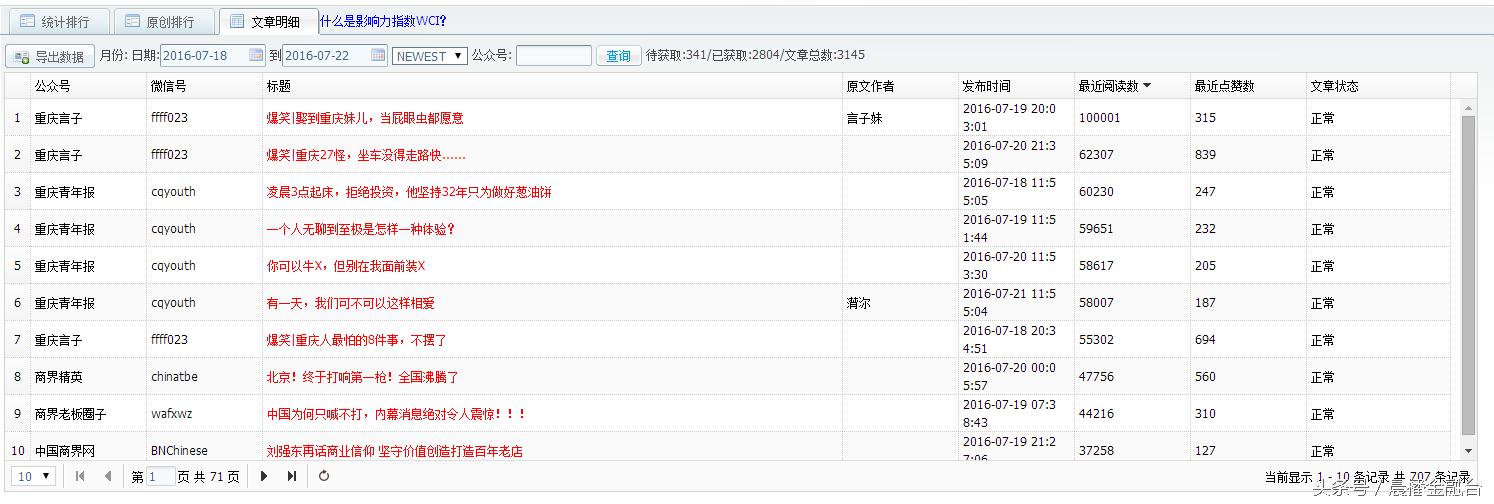Open article 一个人无聊到至极是怎样一种体验?
The image size is (1494, 504).
[361, 229]
